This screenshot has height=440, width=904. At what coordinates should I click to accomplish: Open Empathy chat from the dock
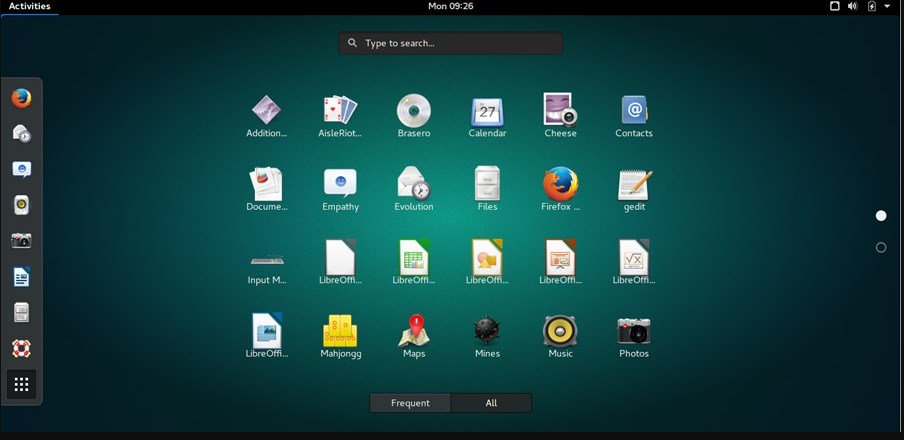pos(21,170)
